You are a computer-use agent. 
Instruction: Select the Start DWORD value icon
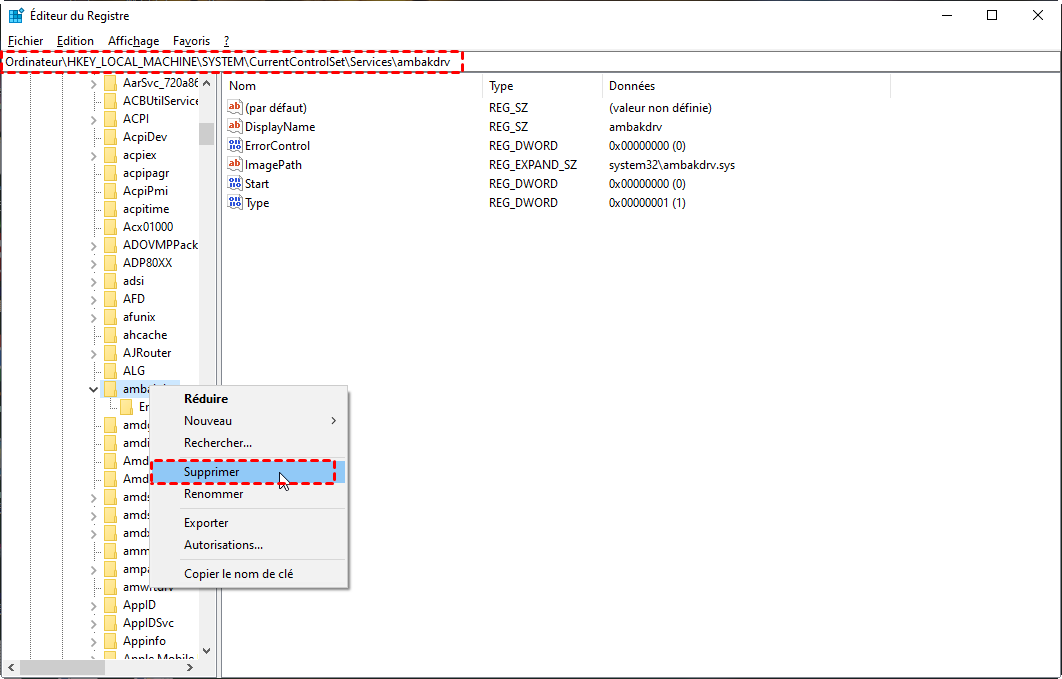tap(234, 183)
